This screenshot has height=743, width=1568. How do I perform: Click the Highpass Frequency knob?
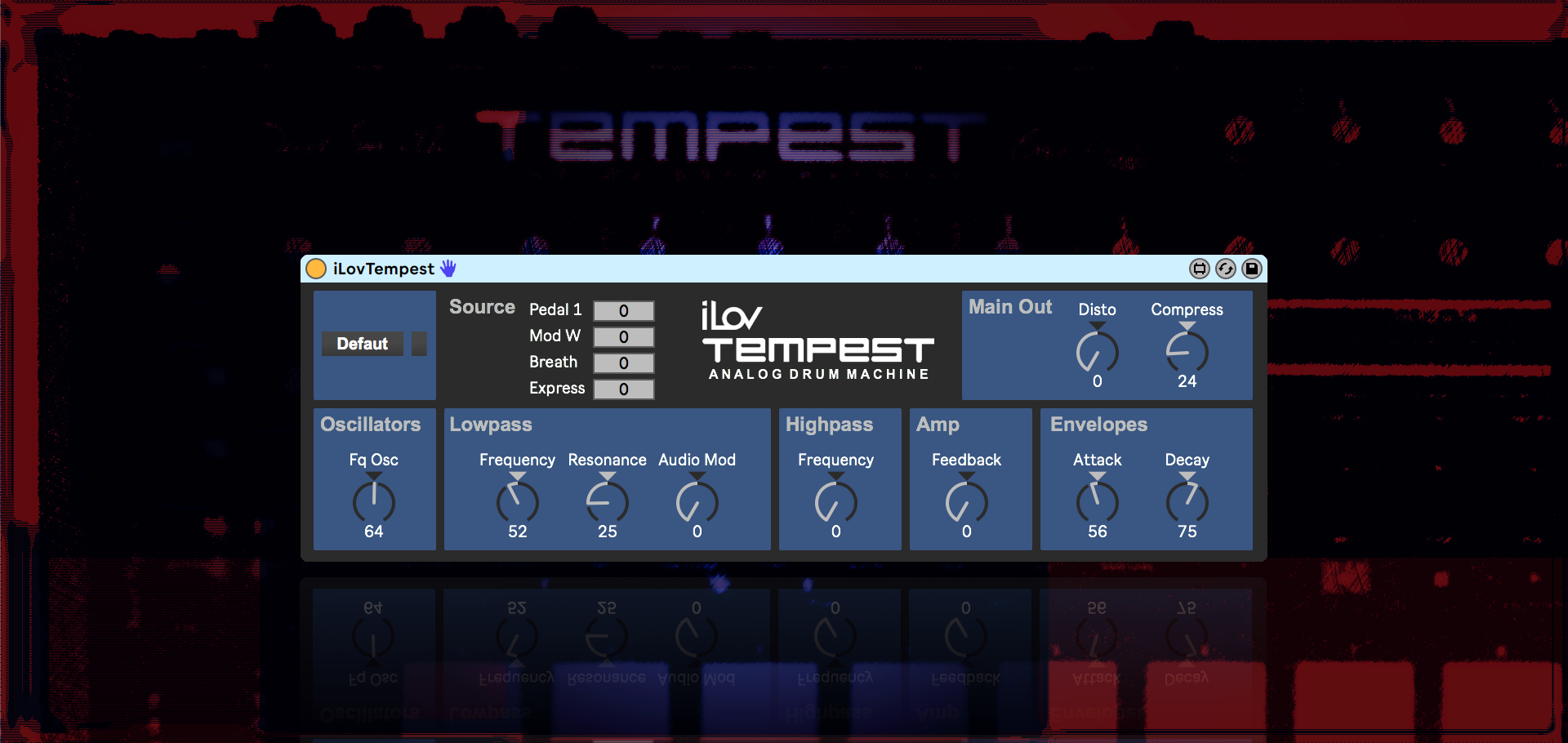[x=835, y=502]
